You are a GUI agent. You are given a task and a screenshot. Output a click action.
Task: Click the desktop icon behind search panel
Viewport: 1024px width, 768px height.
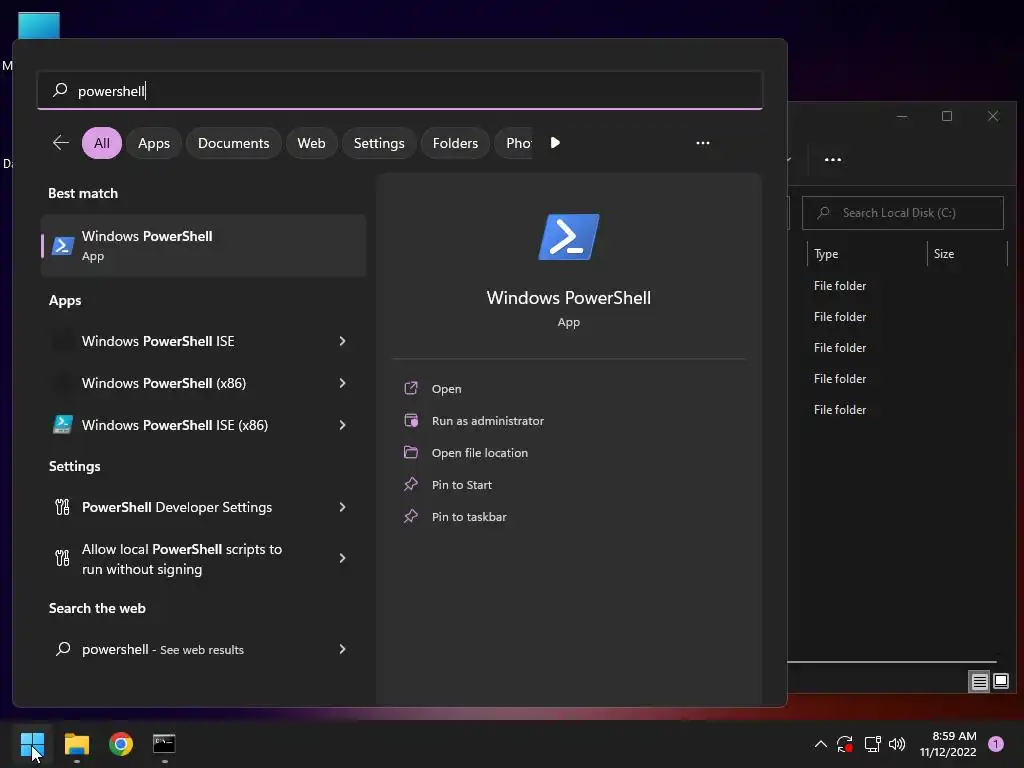pyautogui.click(x=39, y=25)
